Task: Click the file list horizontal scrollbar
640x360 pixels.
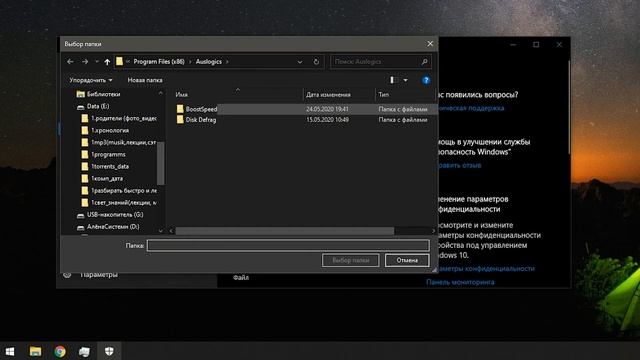Action: [285, 231]
